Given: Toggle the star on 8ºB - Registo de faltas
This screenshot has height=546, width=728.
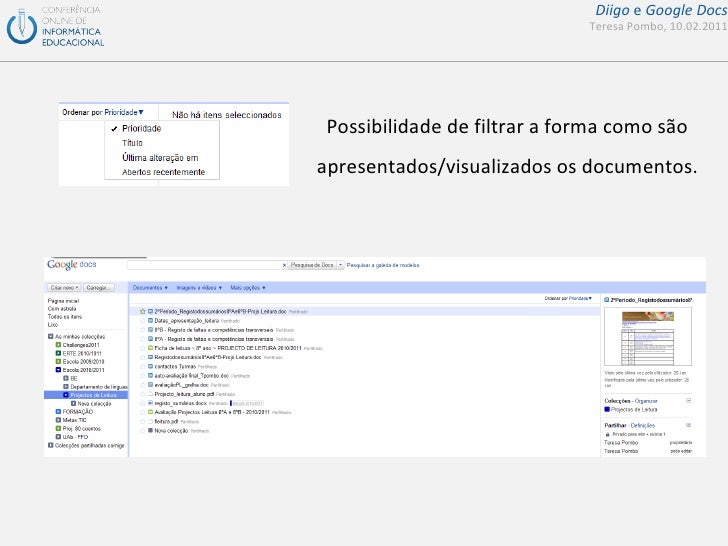Looking at the screenshot, I should coord(143,330).
